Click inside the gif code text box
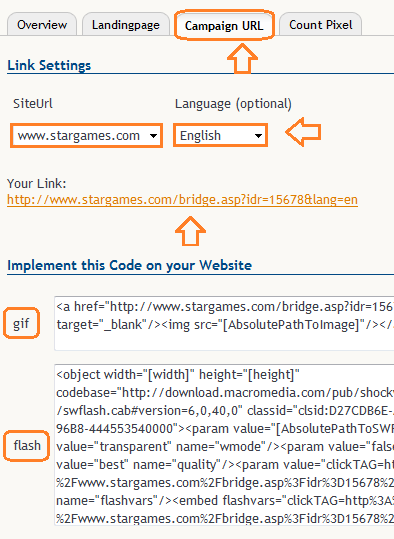This screenshot has height=539, width=394. pyautogui.click(x=224, y=323)
